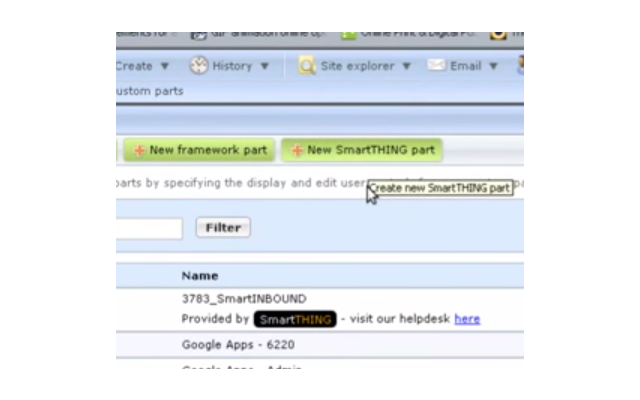
Task: Expand the History dropdown arrow
Action: 264,66
